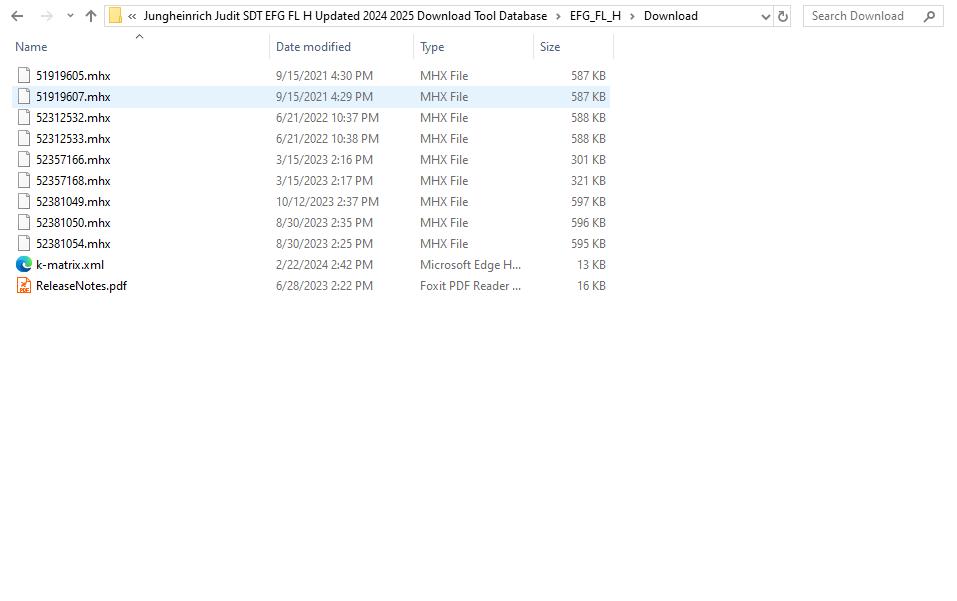
Task: Open the Download breadcrumb folder
Action: click(x=670, y=16)
